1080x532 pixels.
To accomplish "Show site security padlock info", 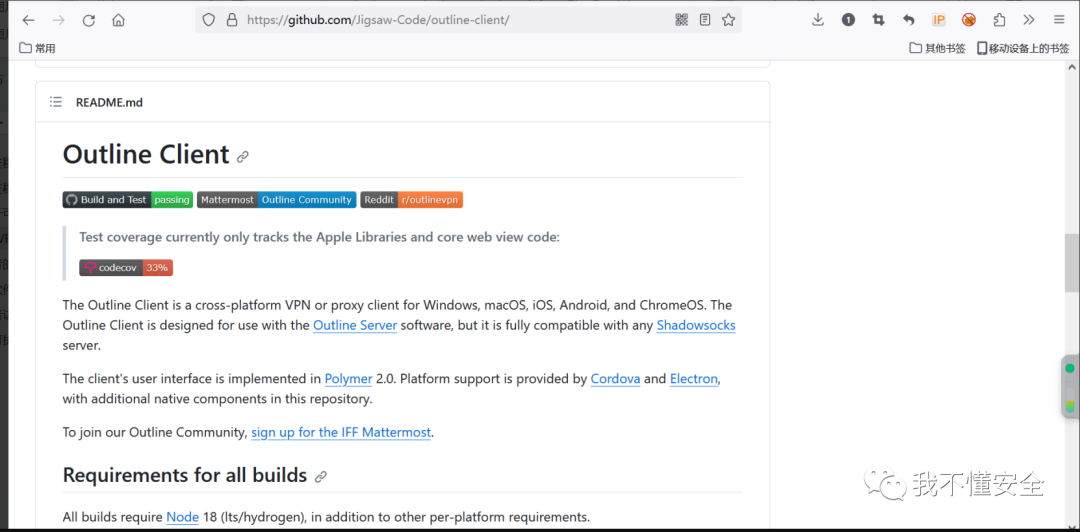I will point(232,20).
